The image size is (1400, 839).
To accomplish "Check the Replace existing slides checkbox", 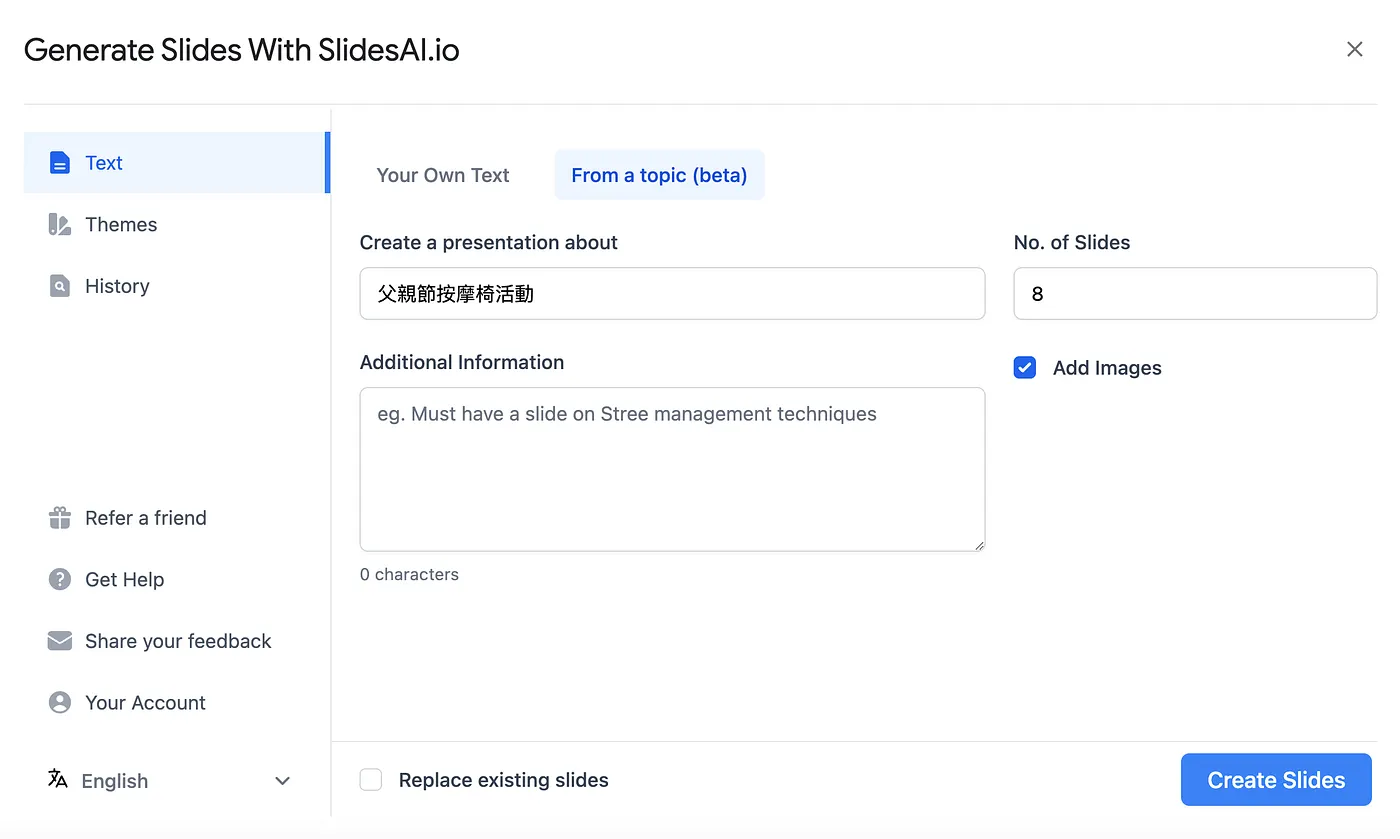I will tap(371, 780).
